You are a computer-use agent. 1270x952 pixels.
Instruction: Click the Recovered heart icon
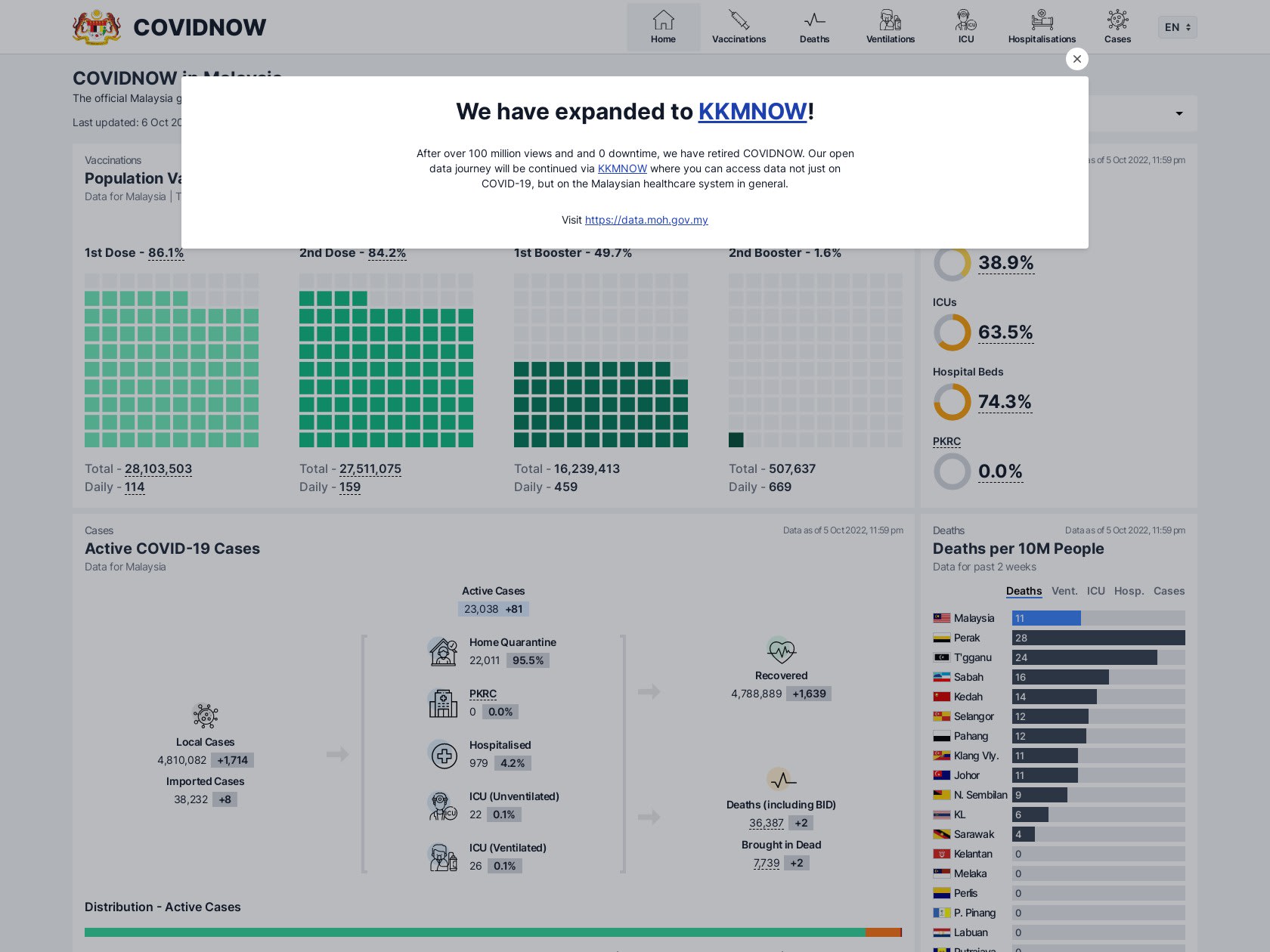pos(781,651)
